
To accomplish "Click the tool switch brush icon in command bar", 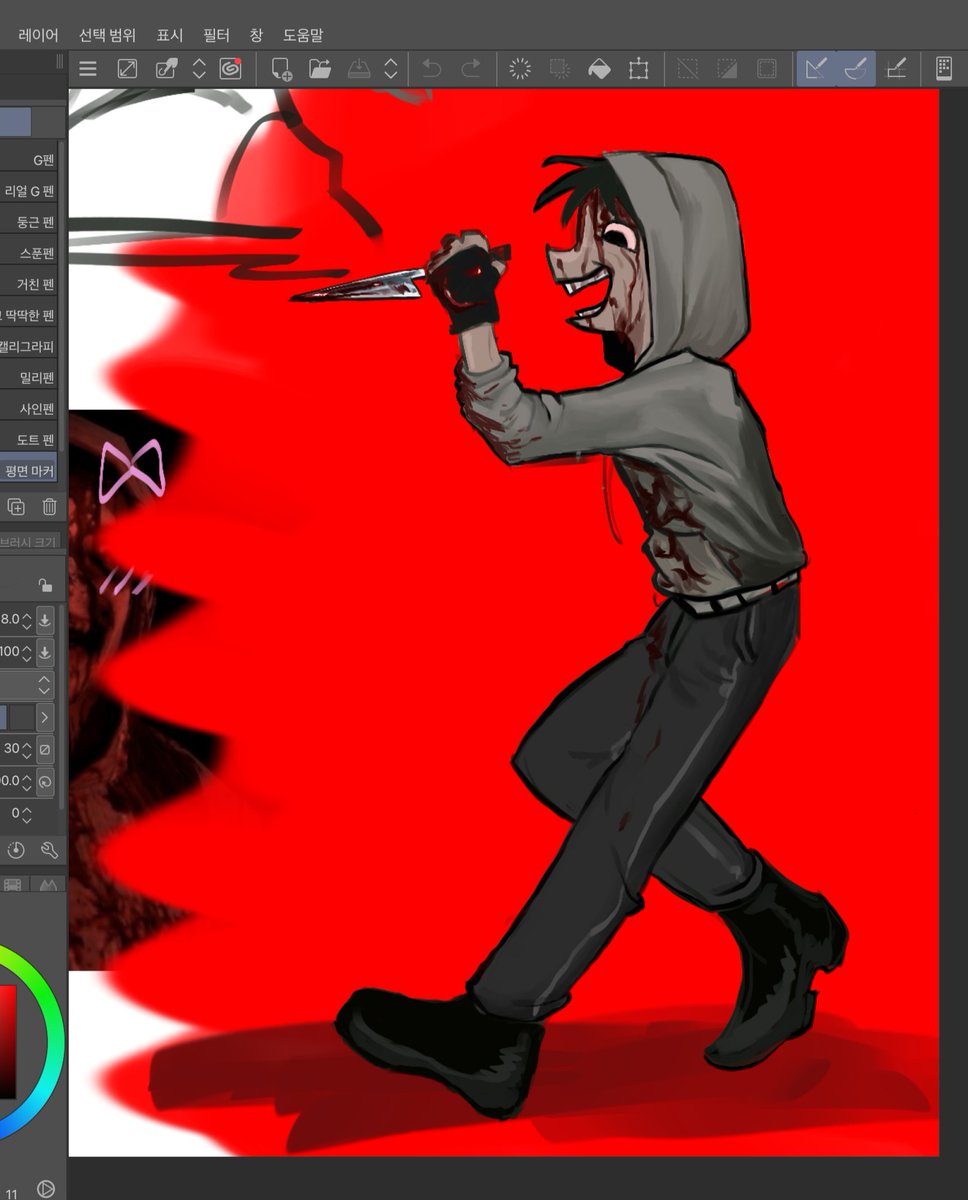I will (166, 69).
